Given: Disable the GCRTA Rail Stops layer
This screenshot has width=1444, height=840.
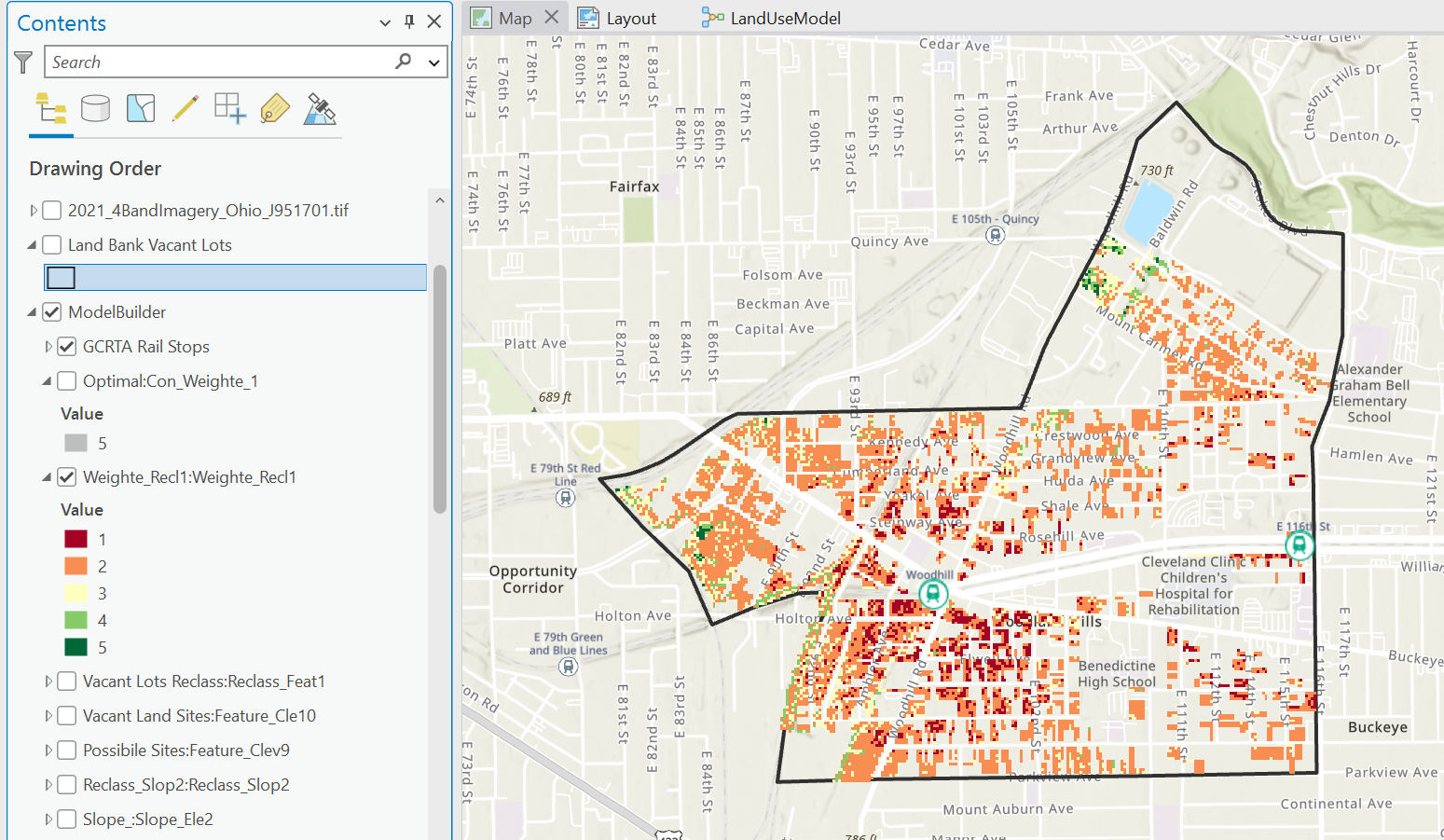Looking at the screenshot, I should (66, 346).
